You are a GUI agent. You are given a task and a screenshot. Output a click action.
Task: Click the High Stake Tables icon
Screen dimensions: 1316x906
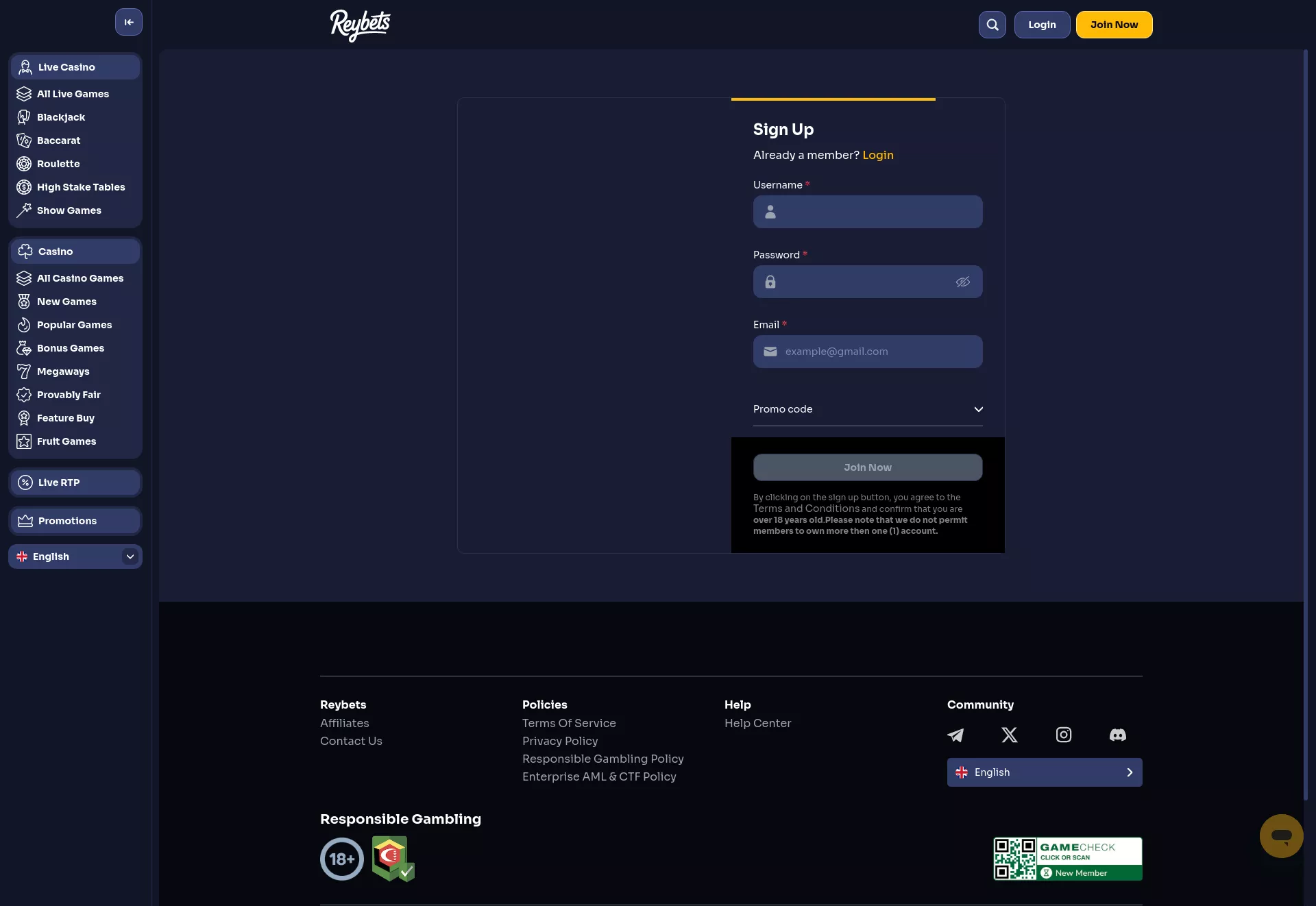(24, 186)
